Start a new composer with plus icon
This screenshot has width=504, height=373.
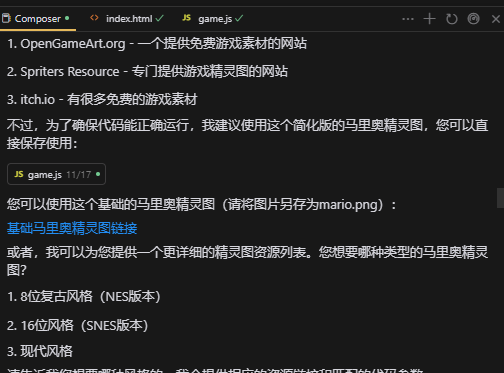[430, 19]
